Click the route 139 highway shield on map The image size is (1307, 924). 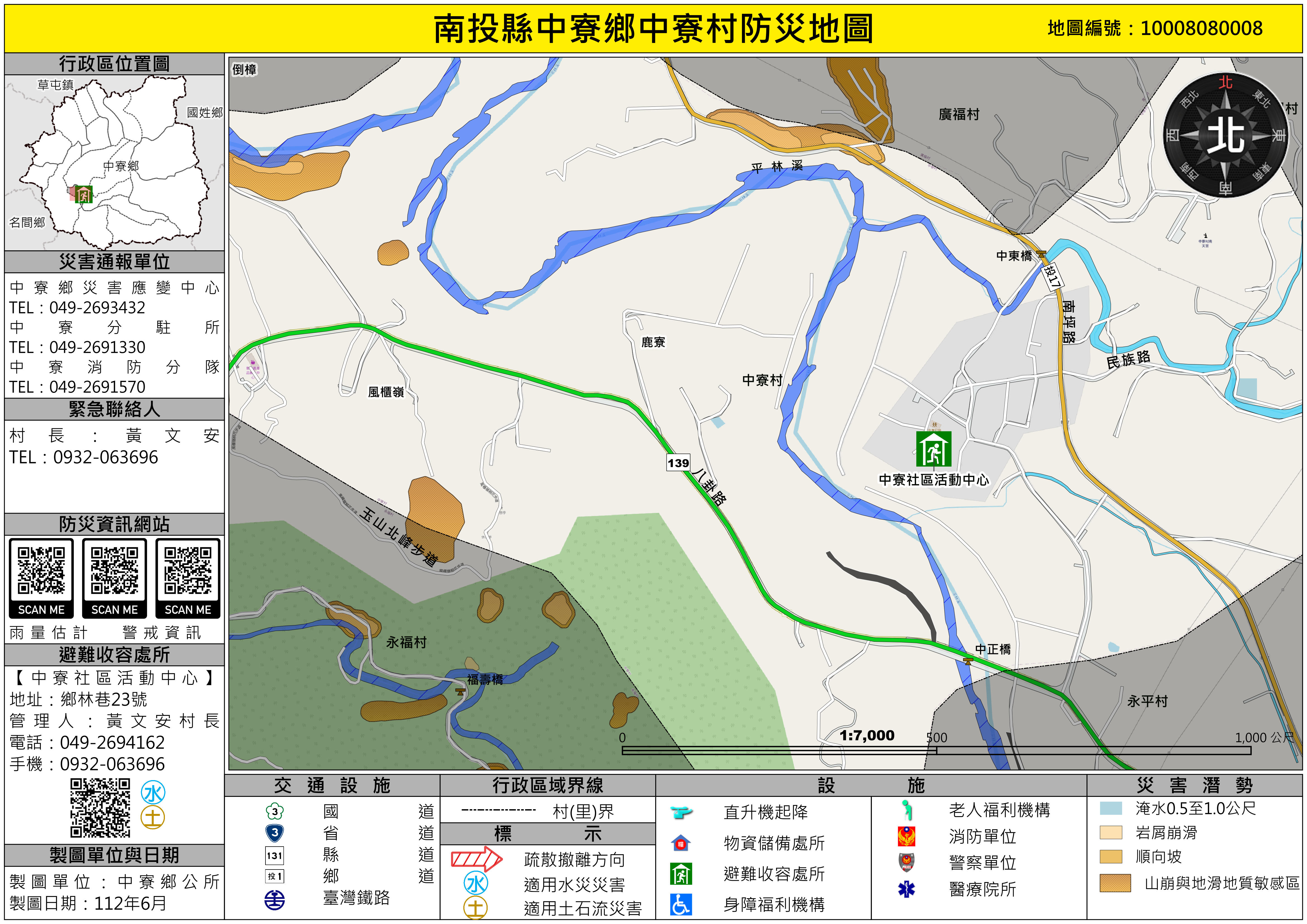point(678,463)
